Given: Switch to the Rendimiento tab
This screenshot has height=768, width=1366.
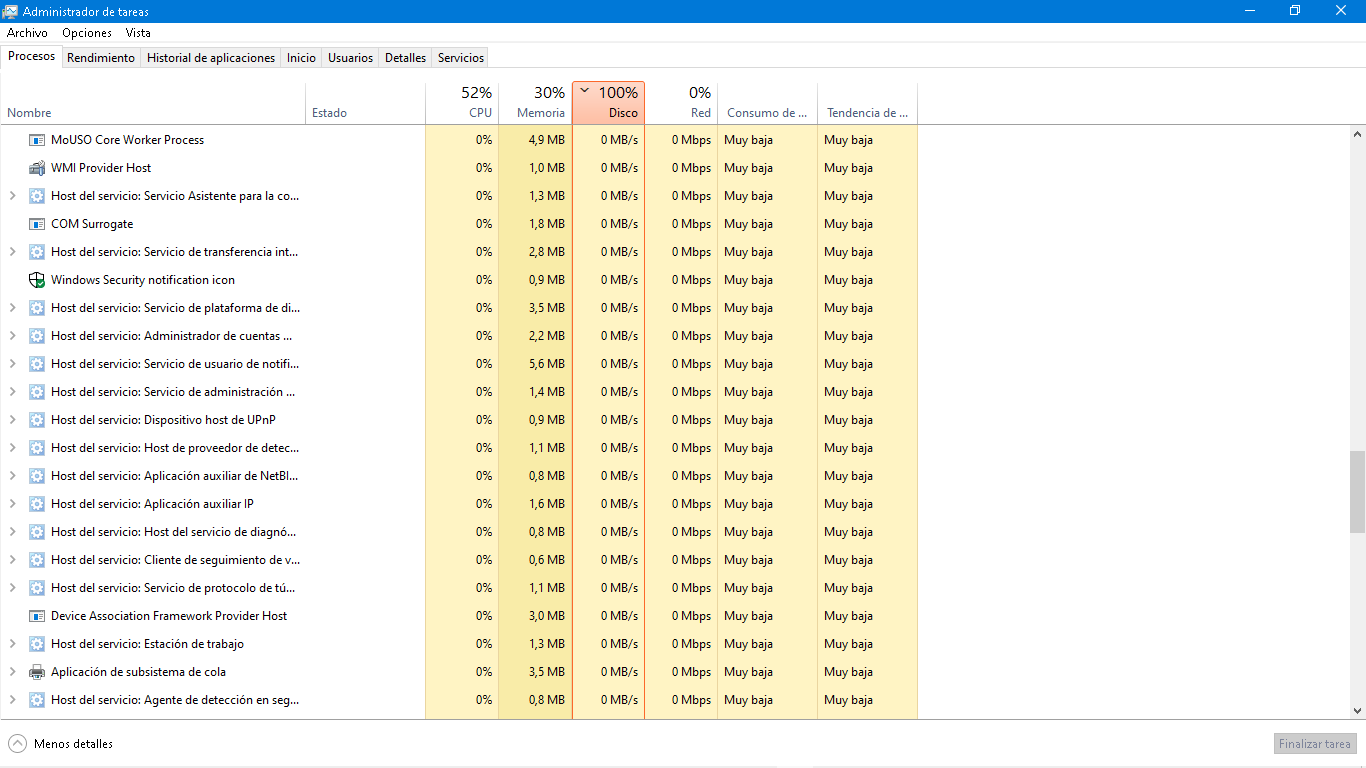Looking at the screenshot, I should click(101, 58).
